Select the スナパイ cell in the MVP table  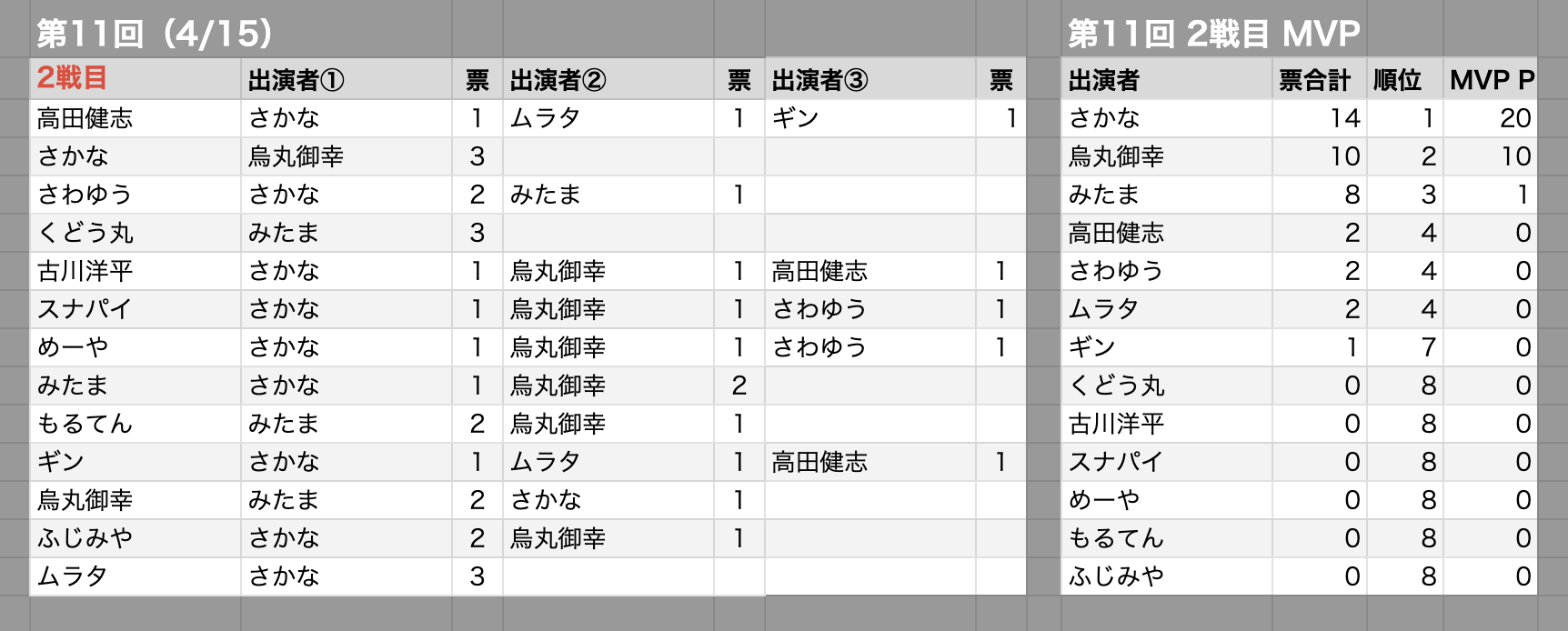(1167, 462)
